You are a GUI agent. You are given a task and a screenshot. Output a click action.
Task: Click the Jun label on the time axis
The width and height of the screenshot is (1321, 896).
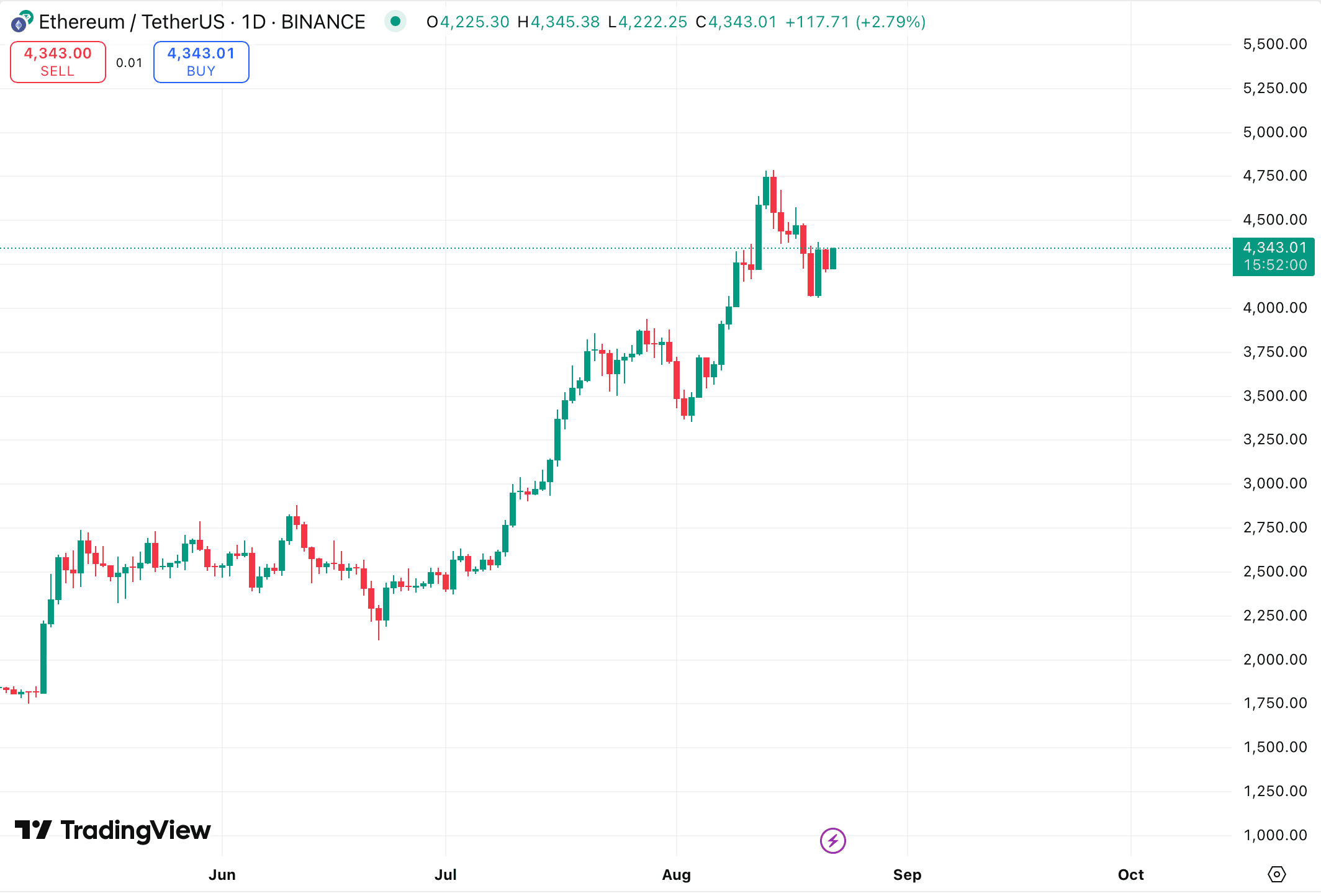pyautogui.click(x=222, y=875)
